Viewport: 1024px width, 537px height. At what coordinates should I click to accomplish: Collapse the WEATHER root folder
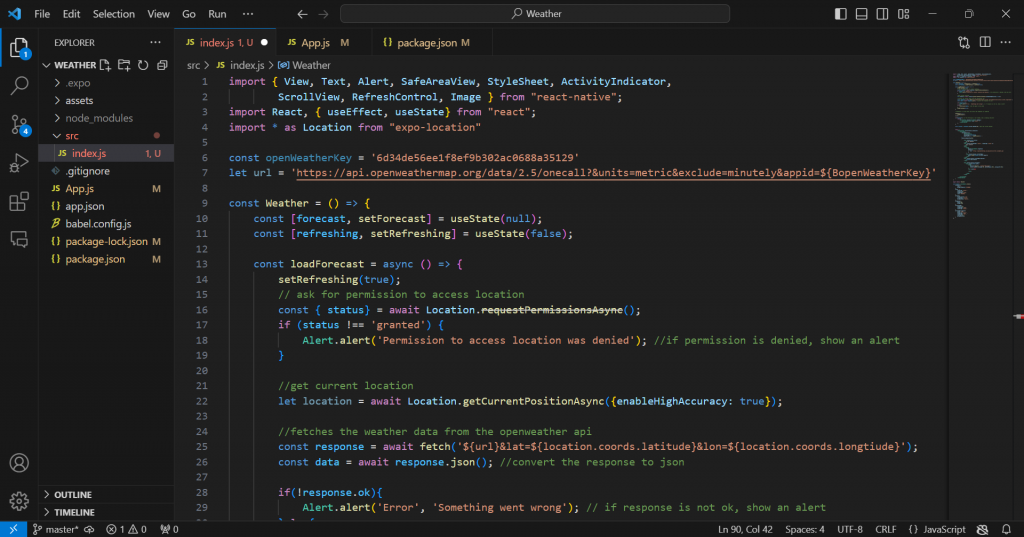click(x=46, y=65)
